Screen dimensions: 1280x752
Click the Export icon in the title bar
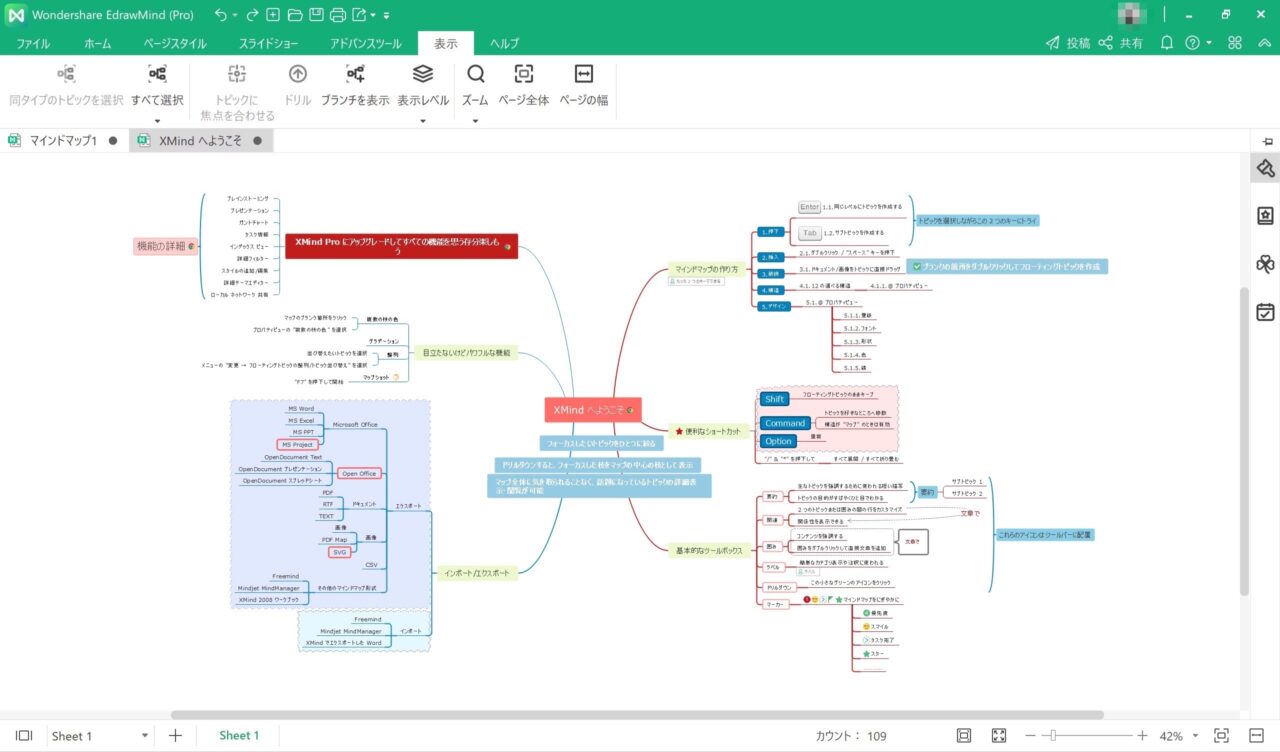tap(359, 15)
